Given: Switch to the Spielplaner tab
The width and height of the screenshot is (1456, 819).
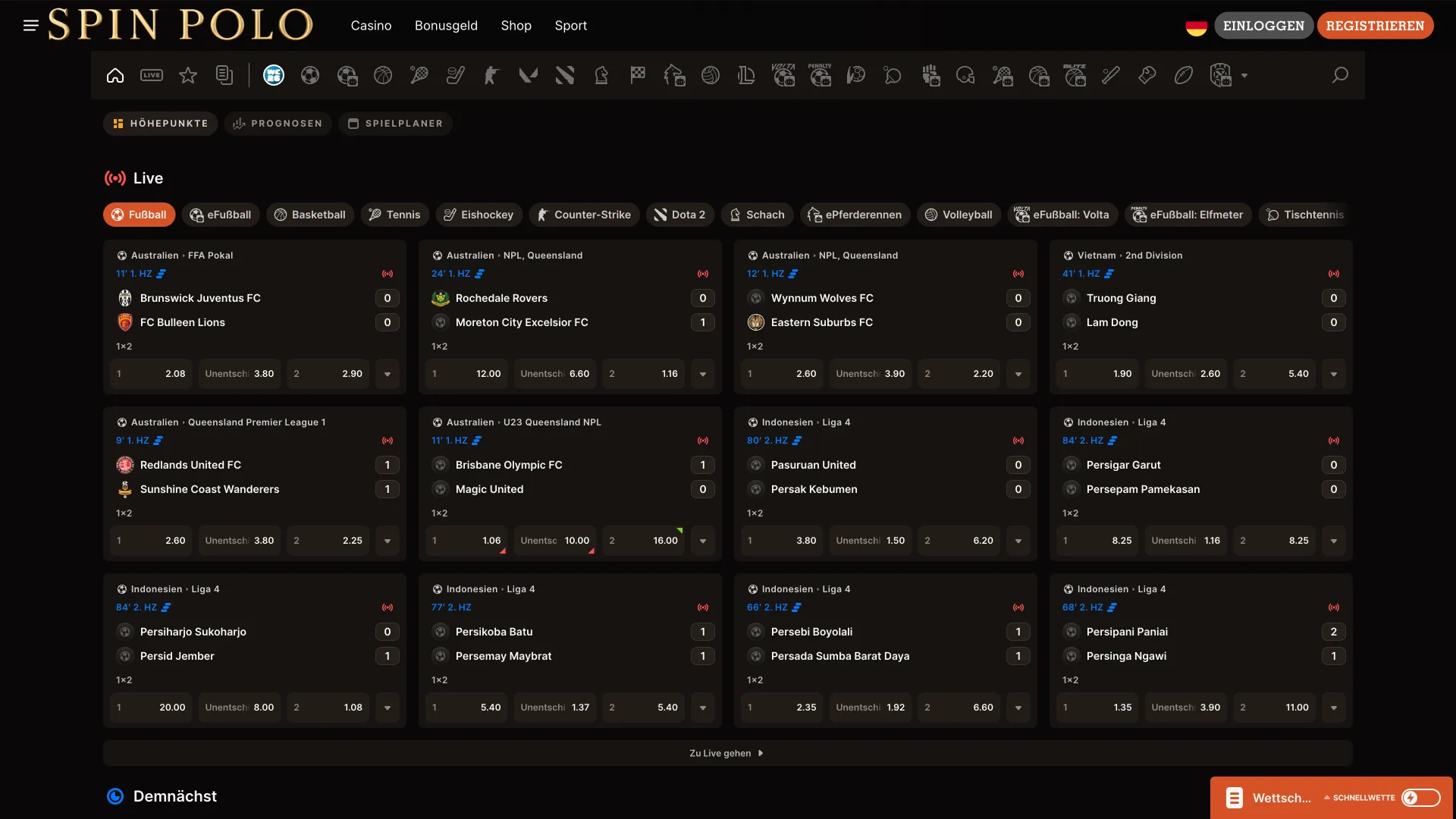Looking at the screenshot, I should point(395,124).
